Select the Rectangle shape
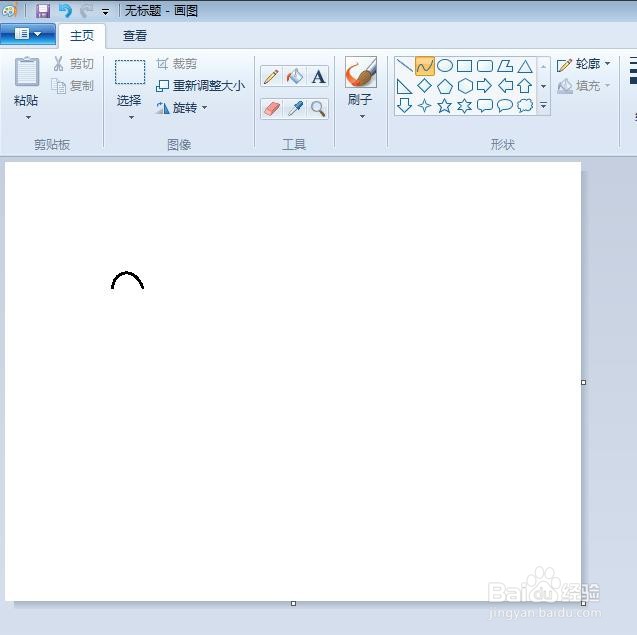 pos(464,66)
